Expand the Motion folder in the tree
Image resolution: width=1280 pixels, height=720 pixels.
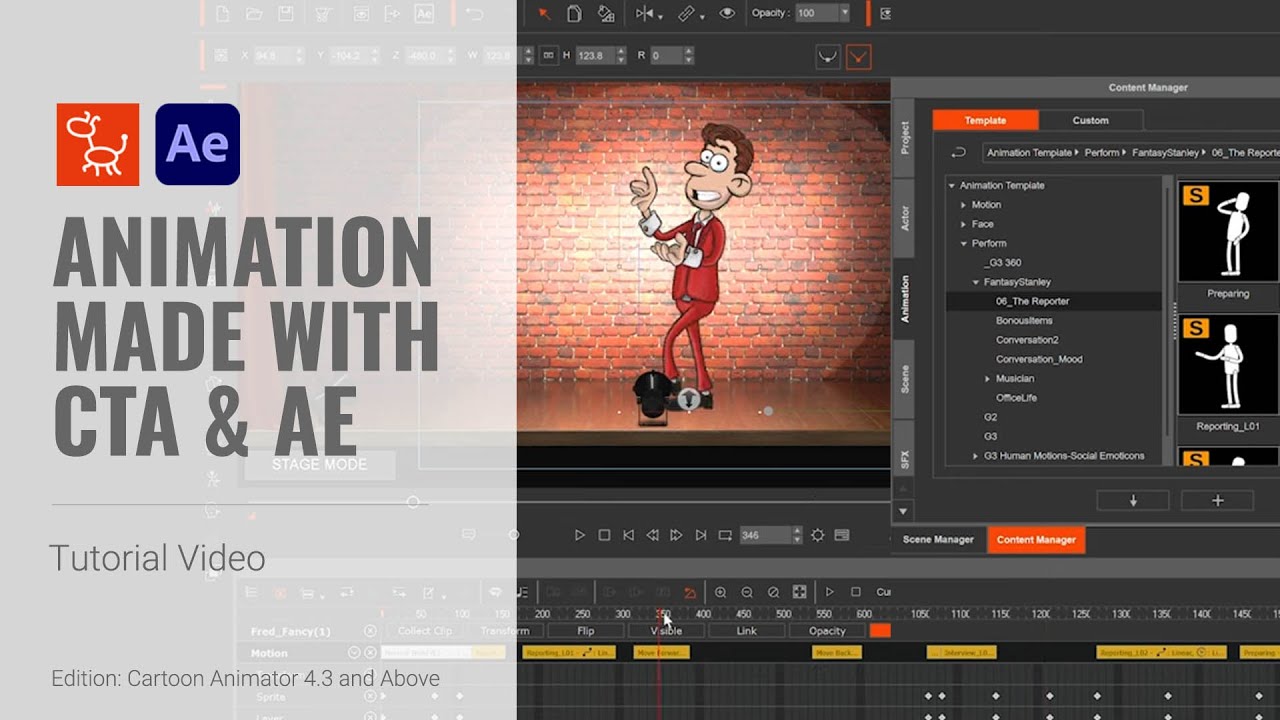[x=964, y=205]
